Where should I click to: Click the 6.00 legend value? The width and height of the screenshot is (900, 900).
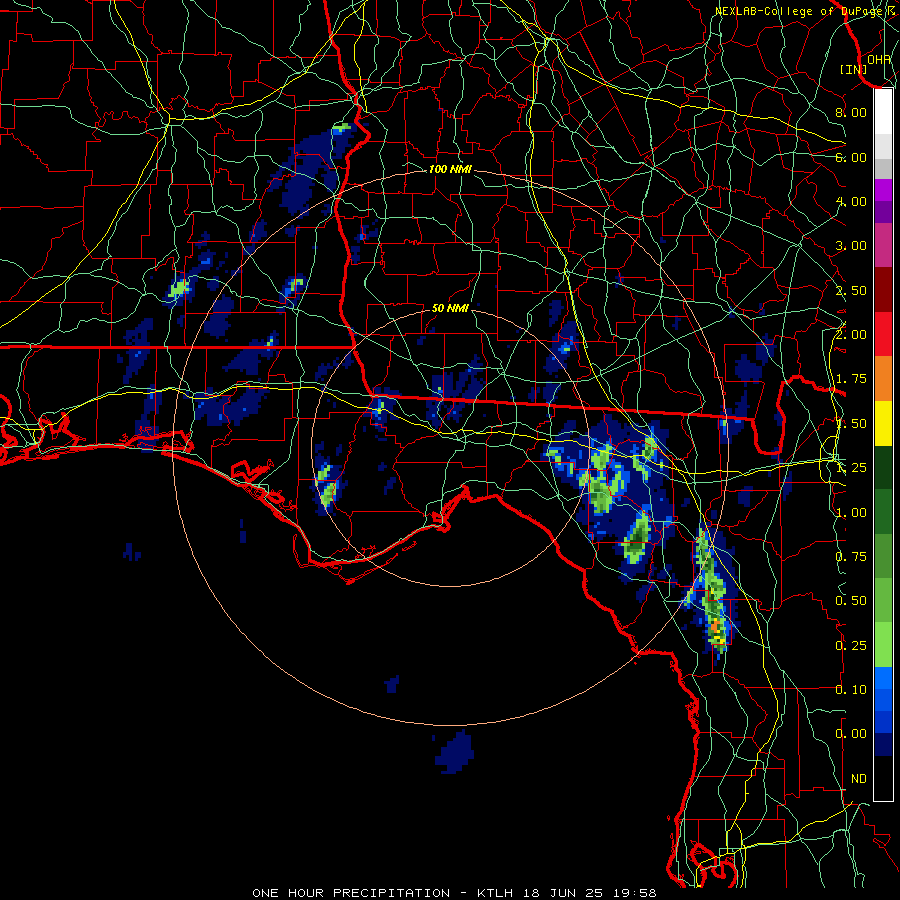coord(851,157)
